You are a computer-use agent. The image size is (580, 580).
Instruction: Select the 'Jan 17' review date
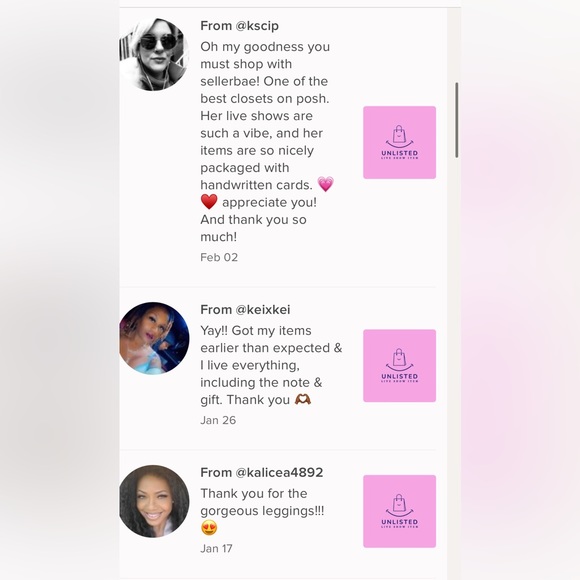216,548
